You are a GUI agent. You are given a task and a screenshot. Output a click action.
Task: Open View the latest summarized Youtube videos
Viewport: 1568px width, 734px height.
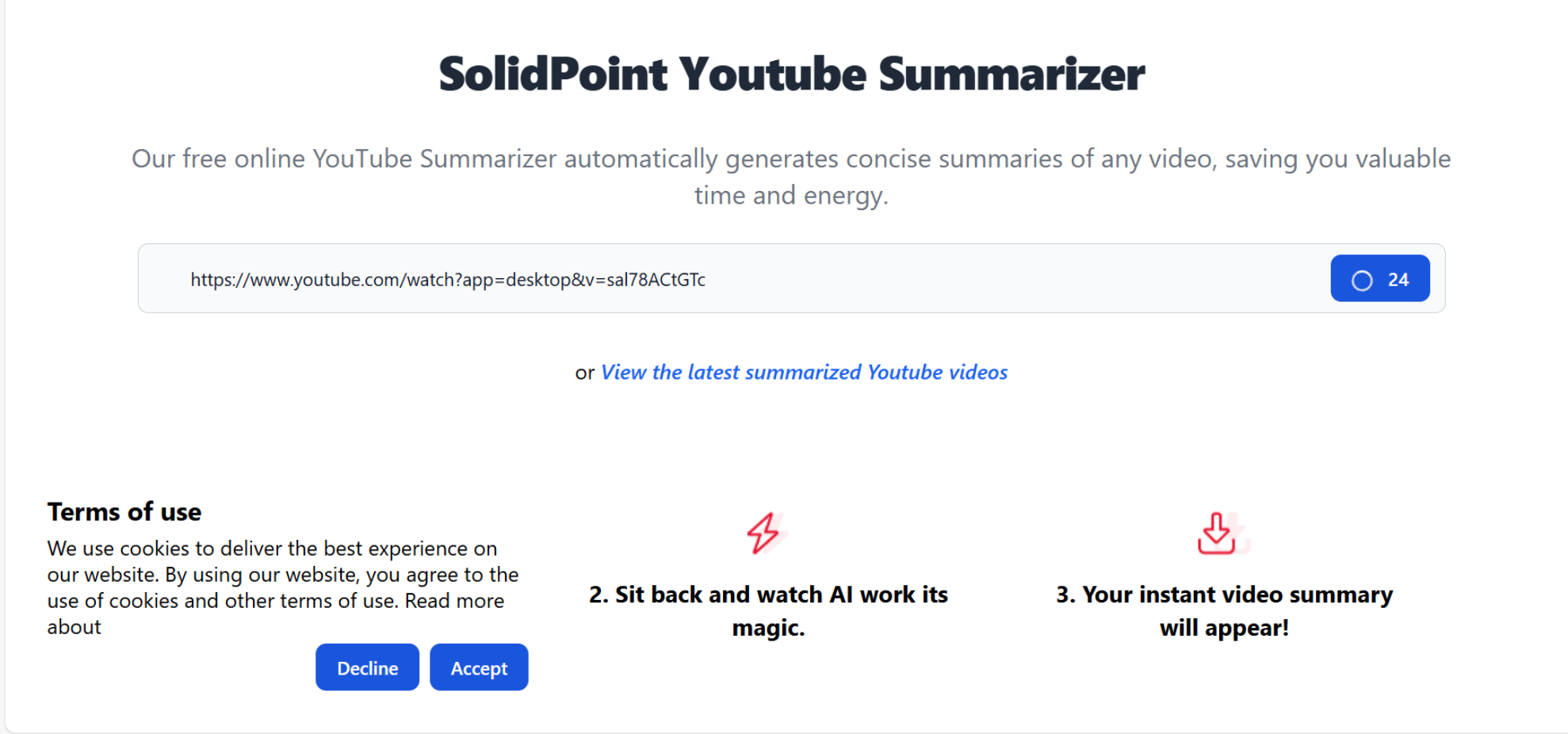tap(804, 372)
